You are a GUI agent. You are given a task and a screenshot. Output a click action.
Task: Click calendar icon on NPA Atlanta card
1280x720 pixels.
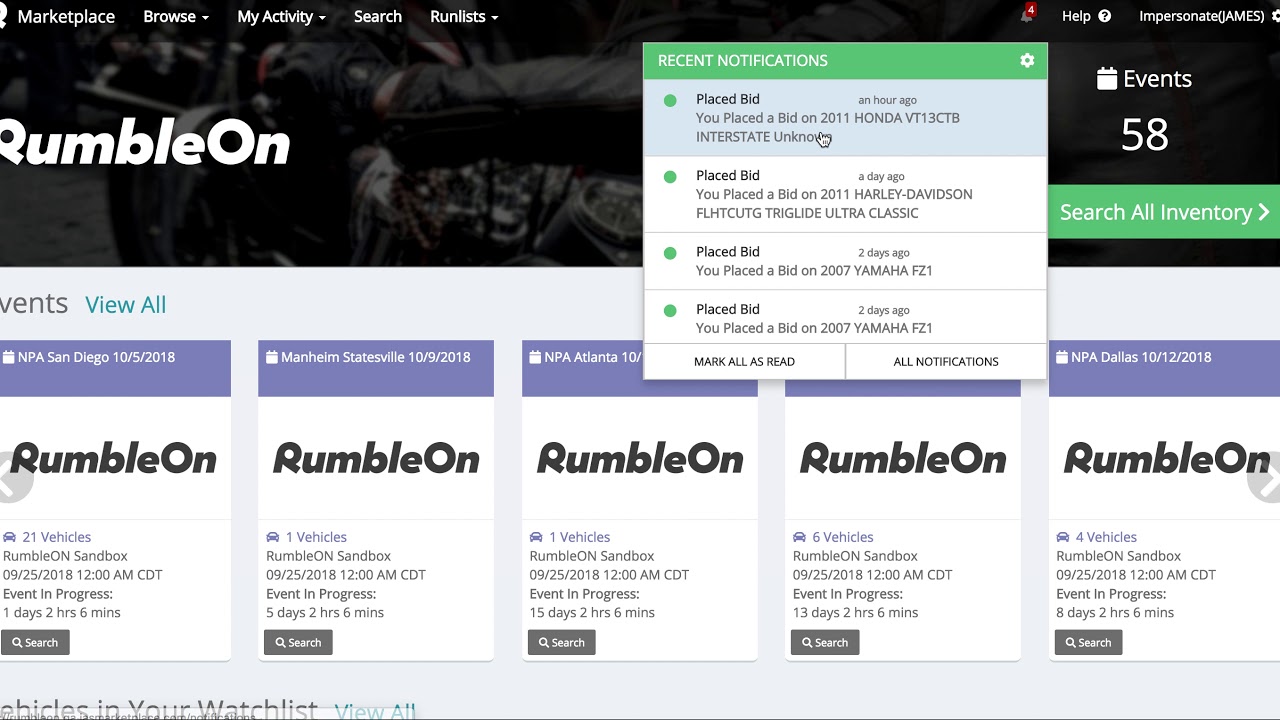tap(535, 357)
